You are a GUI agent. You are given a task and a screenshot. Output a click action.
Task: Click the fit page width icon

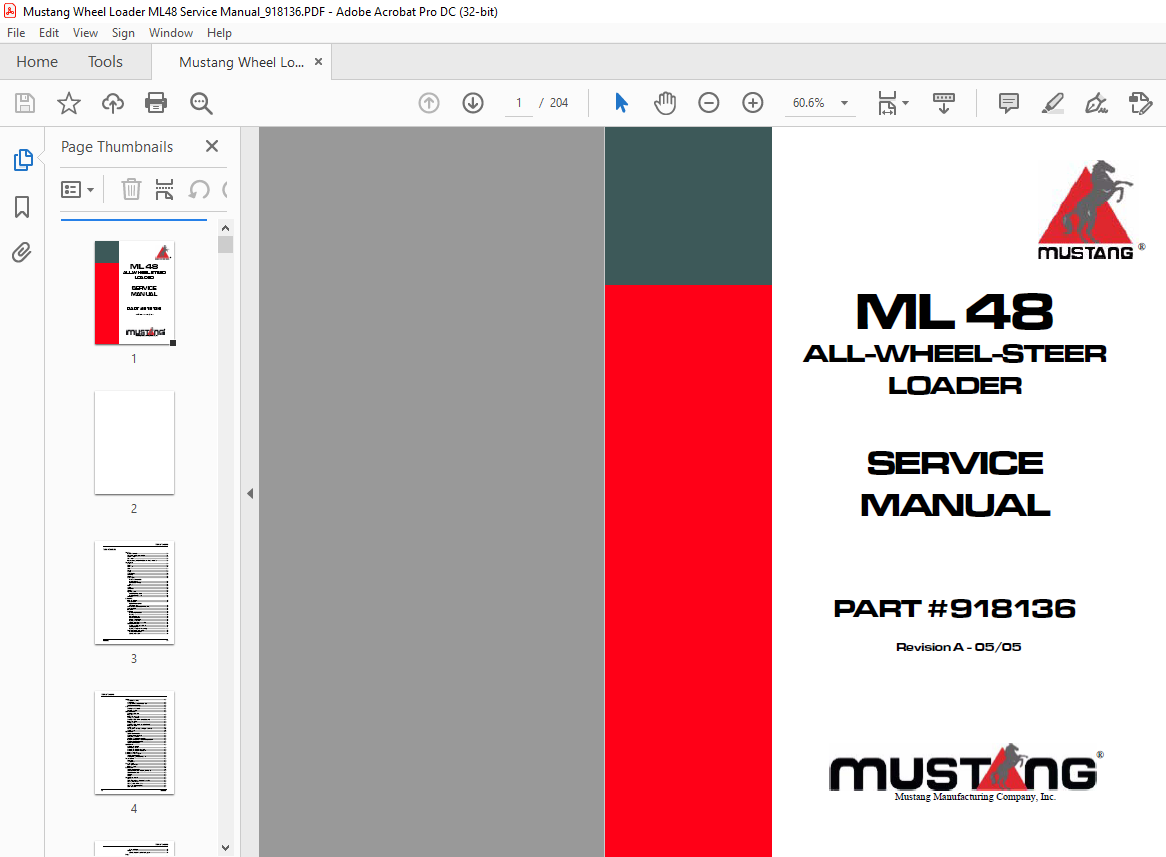[887, 103]
